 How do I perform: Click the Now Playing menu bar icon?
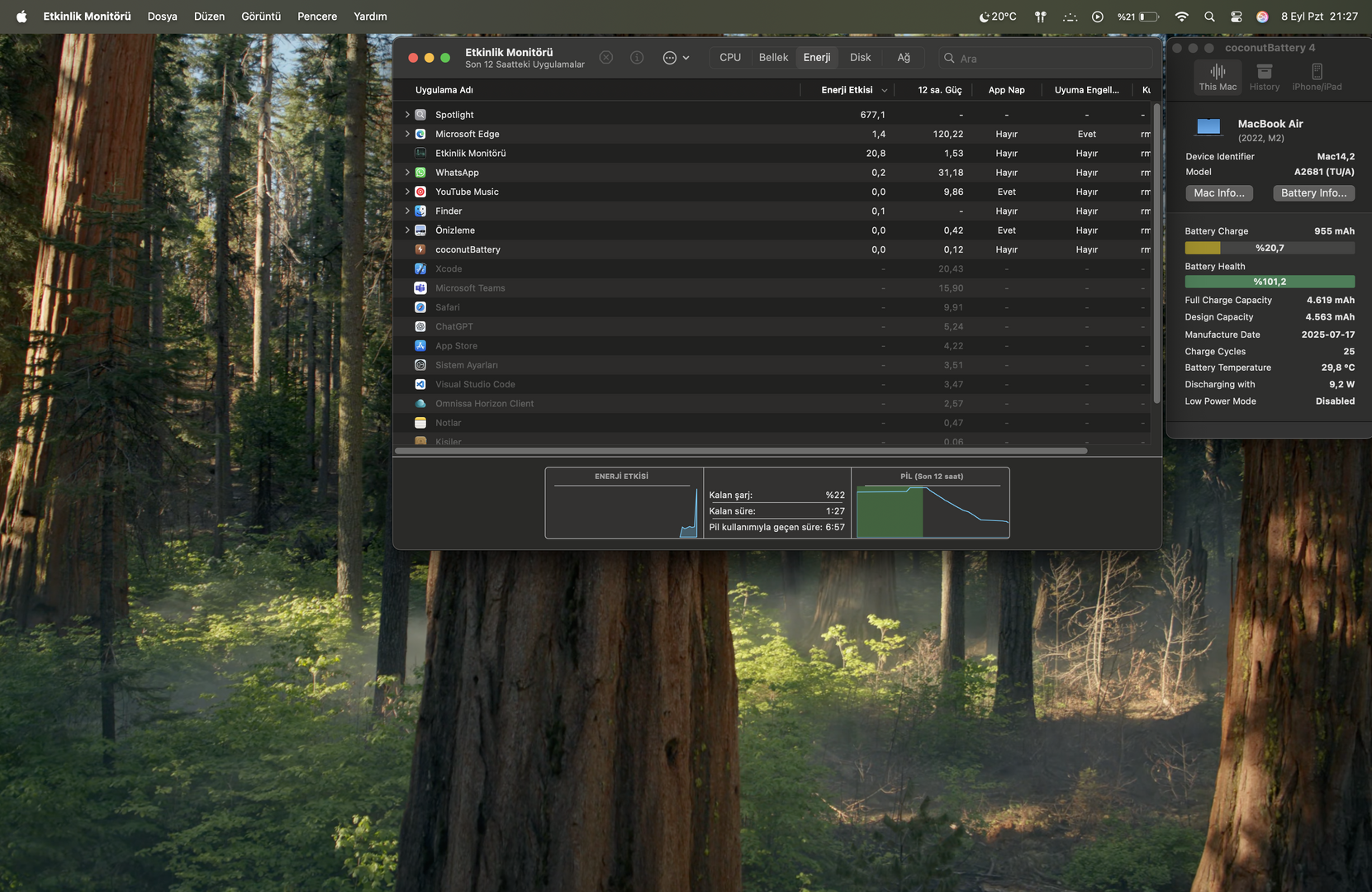tap(1098, 17)
